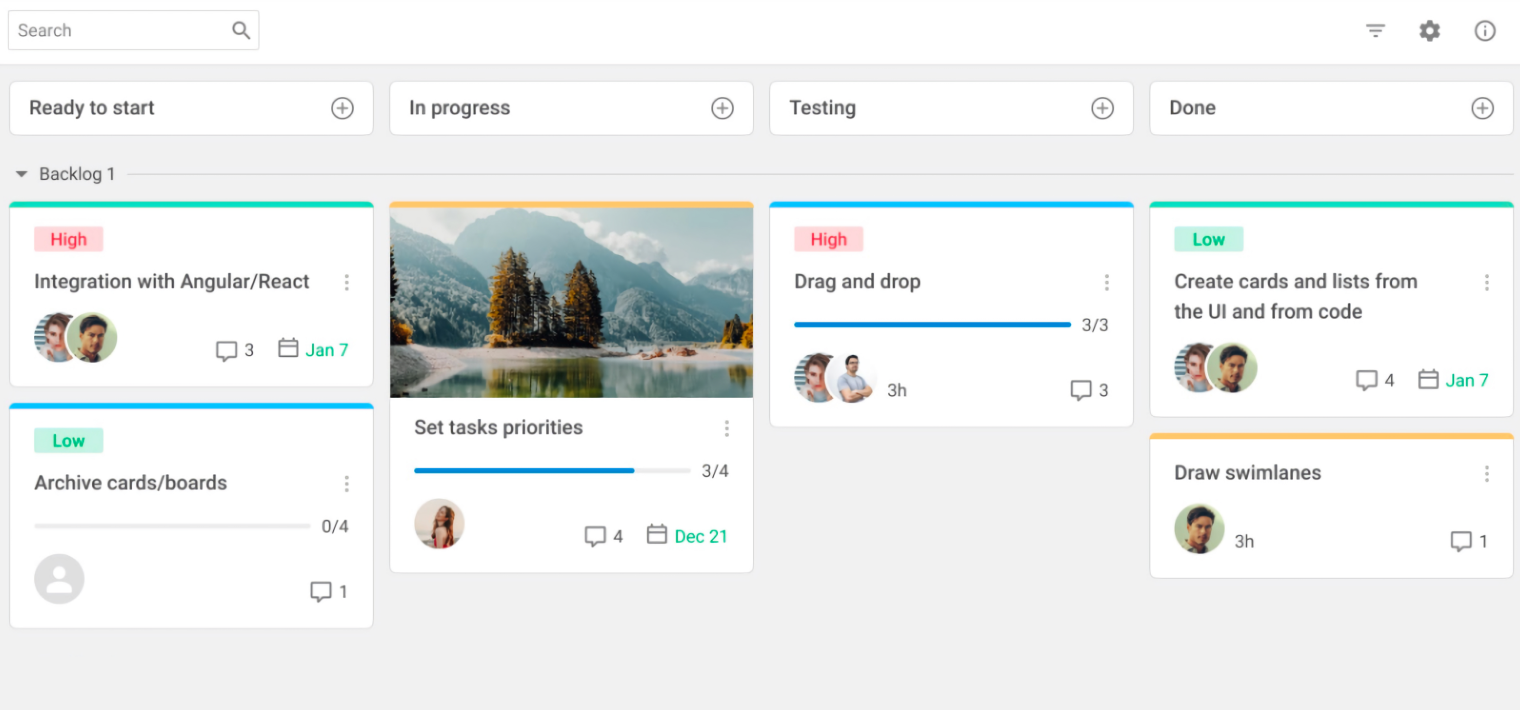Click the Testing column header
This screenshot has height=710, width=1520.
click(823, 108)
